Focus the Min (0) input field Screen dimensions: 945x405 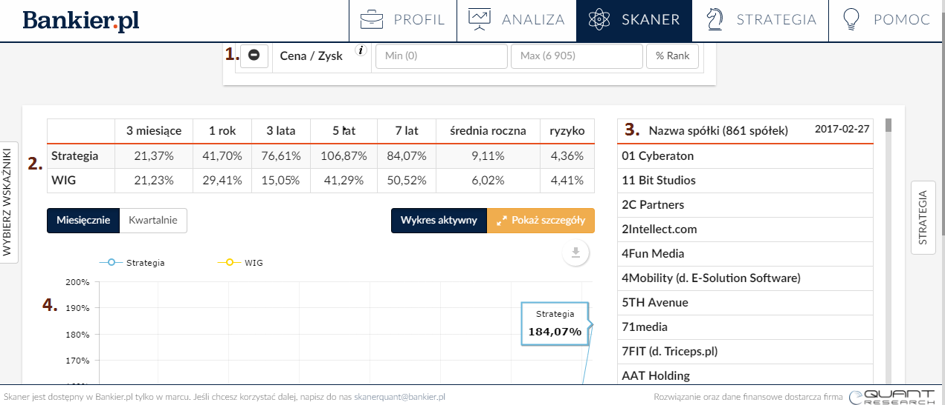(x=441, y=56)
